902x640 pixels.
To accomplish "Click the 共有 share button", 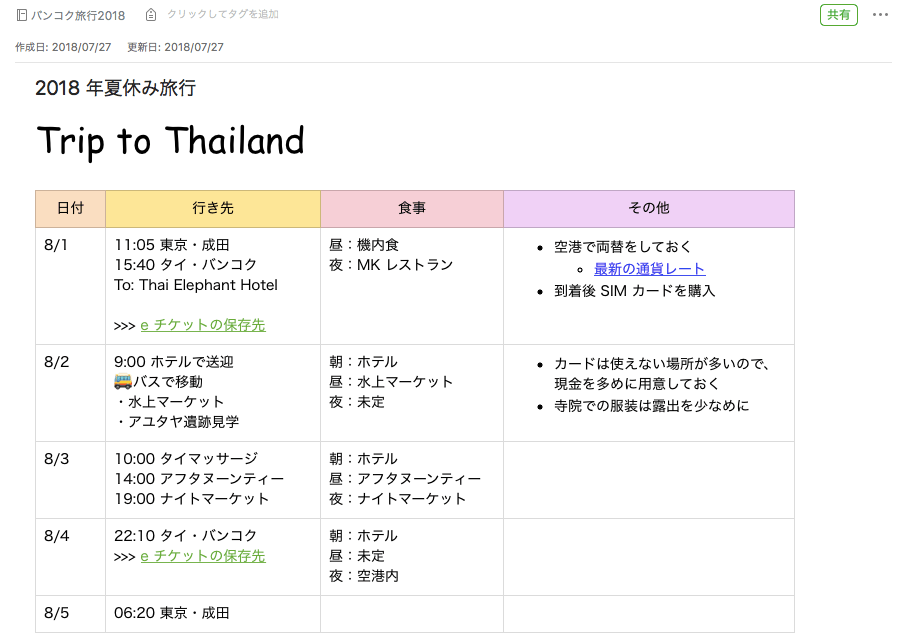I will (x=838, y=15).
